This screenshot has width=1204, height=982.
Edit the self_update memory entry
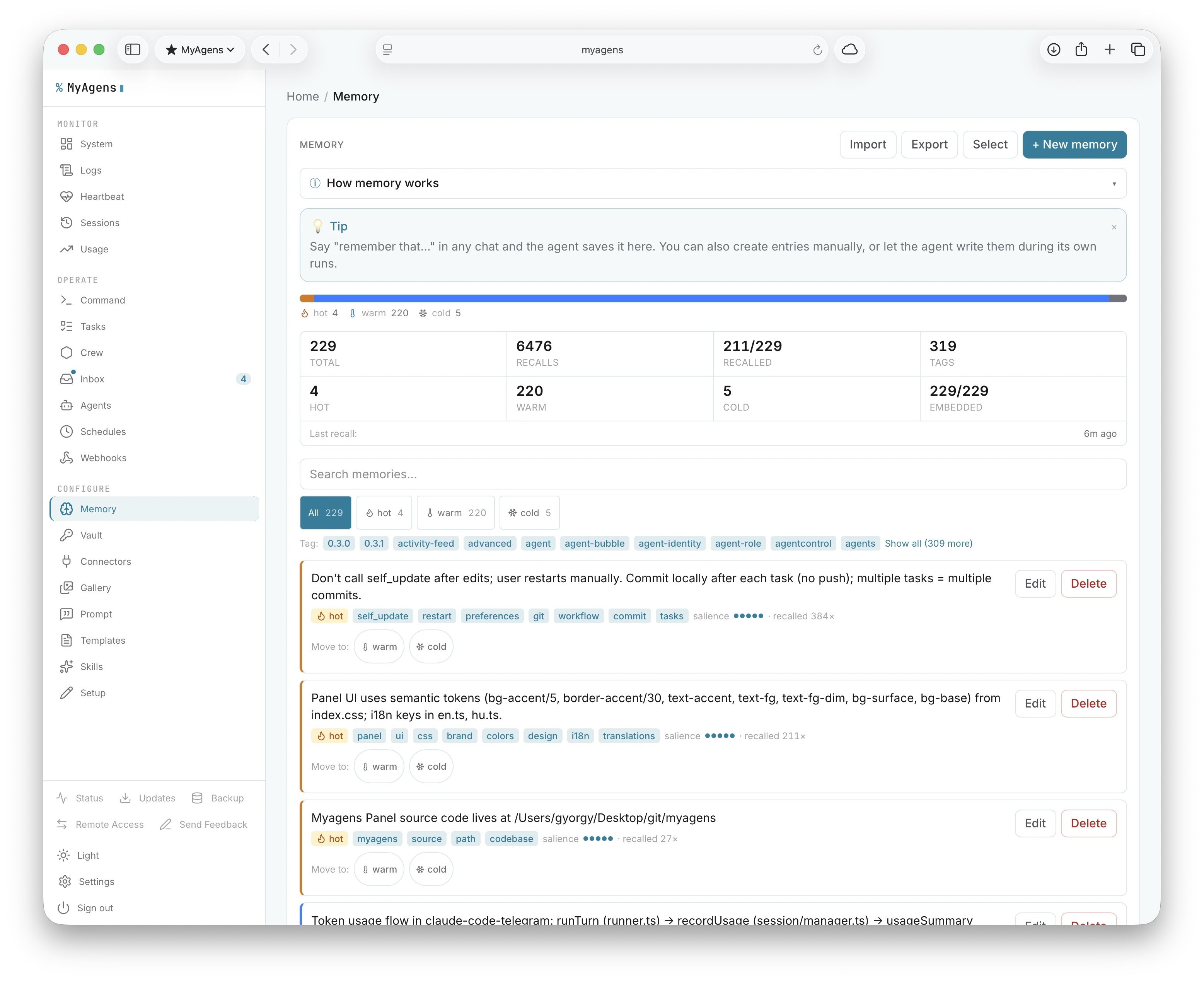1035,583
